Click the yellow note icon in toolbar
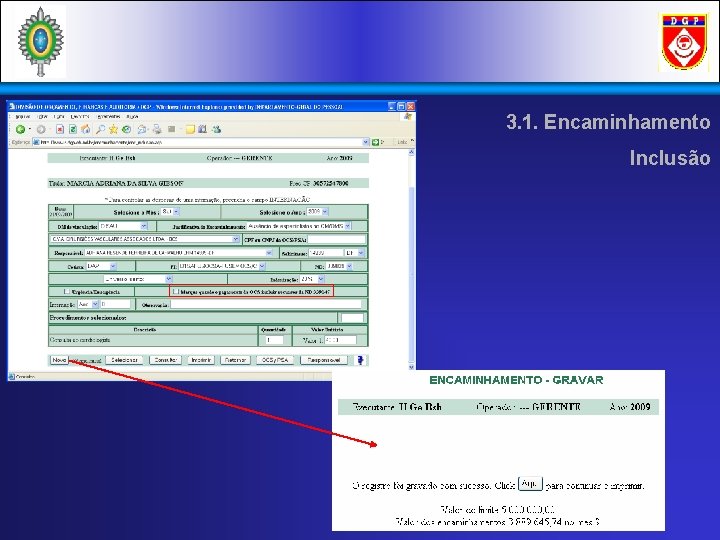The width and height of the screenshot is (720, 540). [190, 129]
